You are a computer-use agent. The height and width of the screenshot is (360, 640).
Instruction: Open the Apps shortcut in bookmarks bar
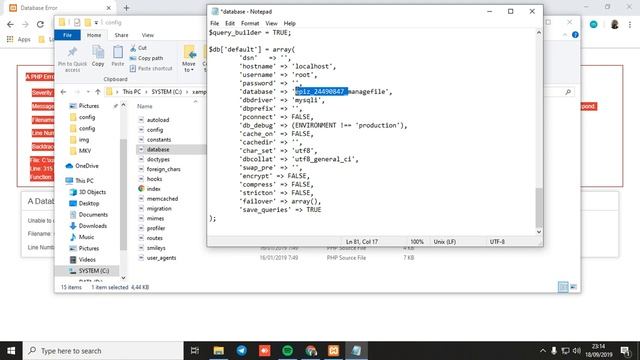coord(19,39)
